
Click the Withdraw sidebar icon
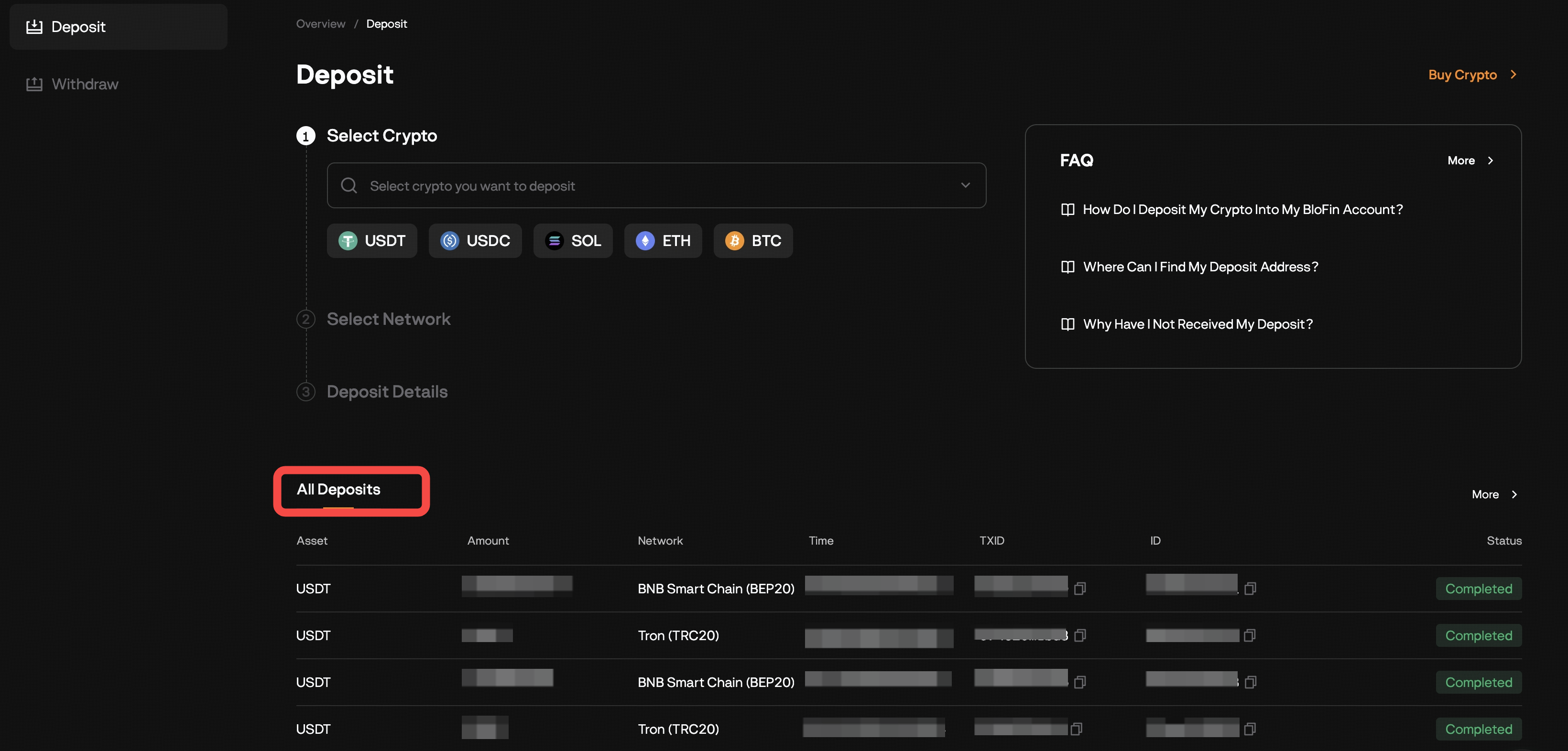tap(35, 83)
